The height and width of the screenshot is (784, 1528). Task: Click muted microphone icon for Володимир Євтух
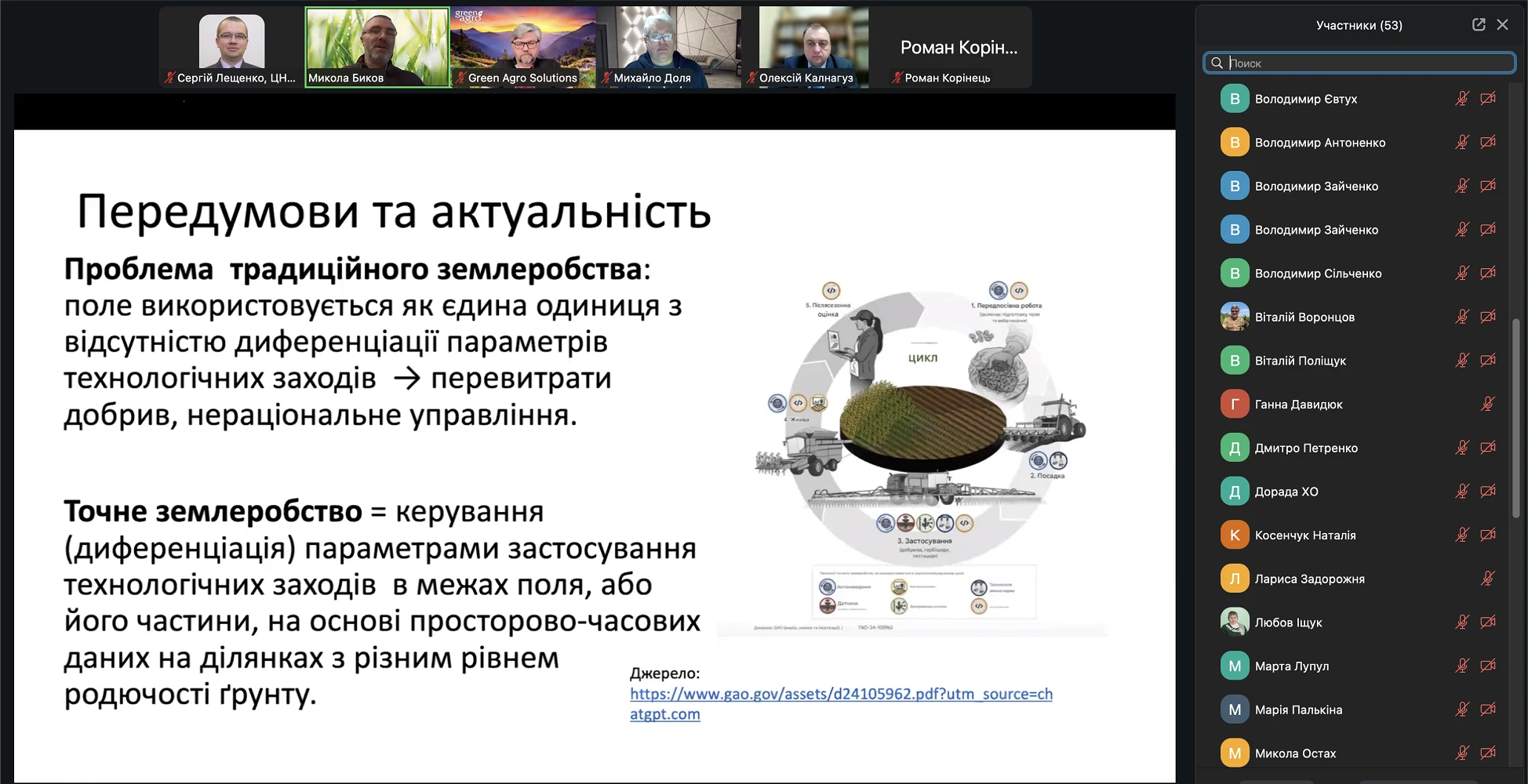pos(1462,99)
